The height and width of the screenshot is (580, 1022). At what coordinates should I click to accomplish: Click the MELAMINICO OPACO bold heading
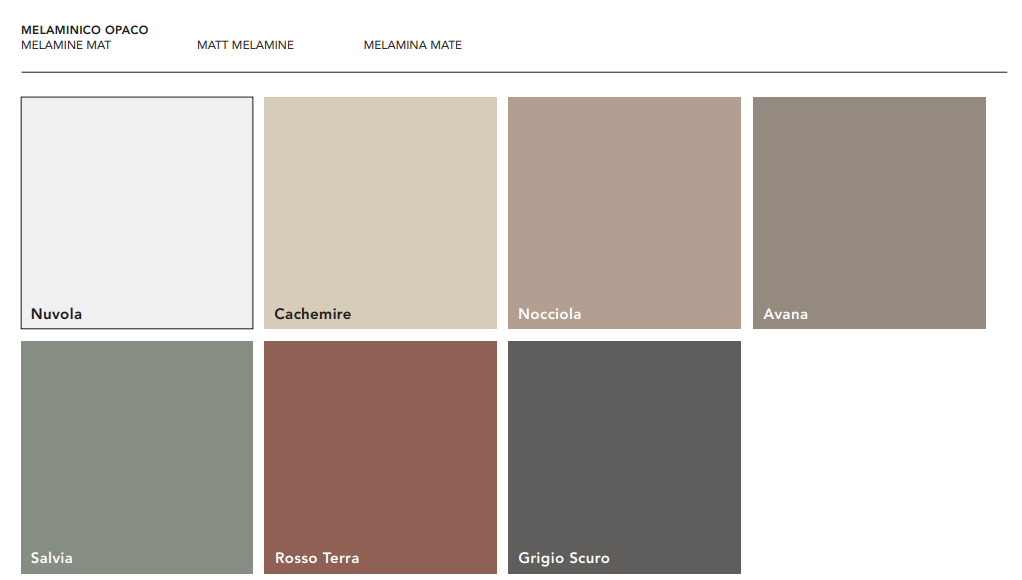[84, 30]
